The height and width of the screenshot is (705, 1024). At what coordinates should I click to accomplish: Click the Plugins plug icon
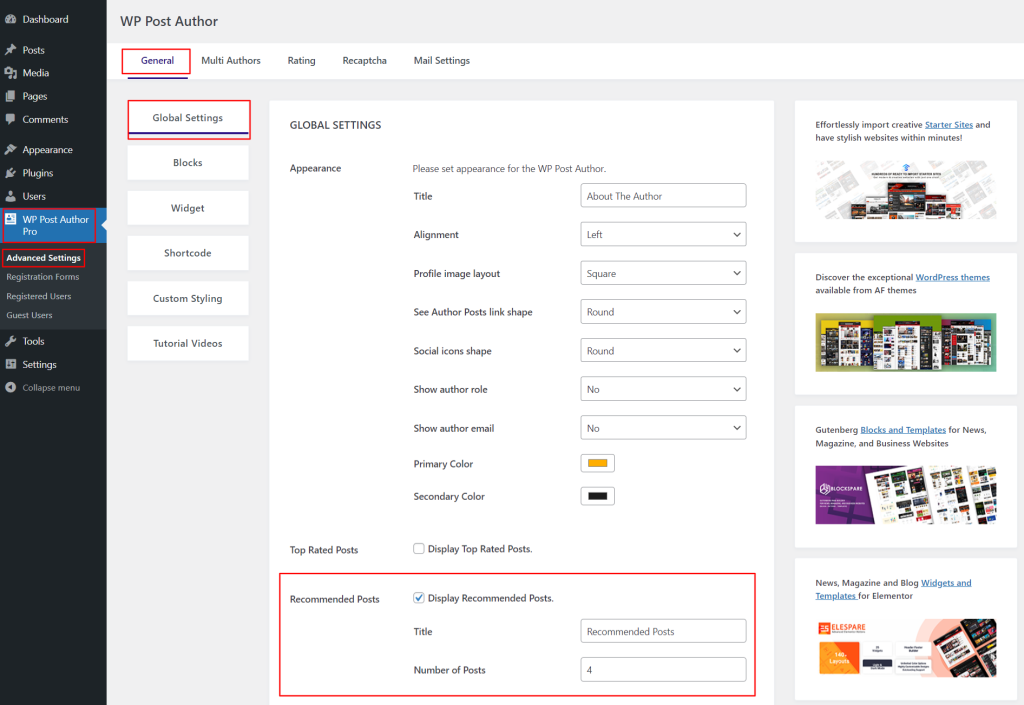pyautogui.click(x=10, y=173)
